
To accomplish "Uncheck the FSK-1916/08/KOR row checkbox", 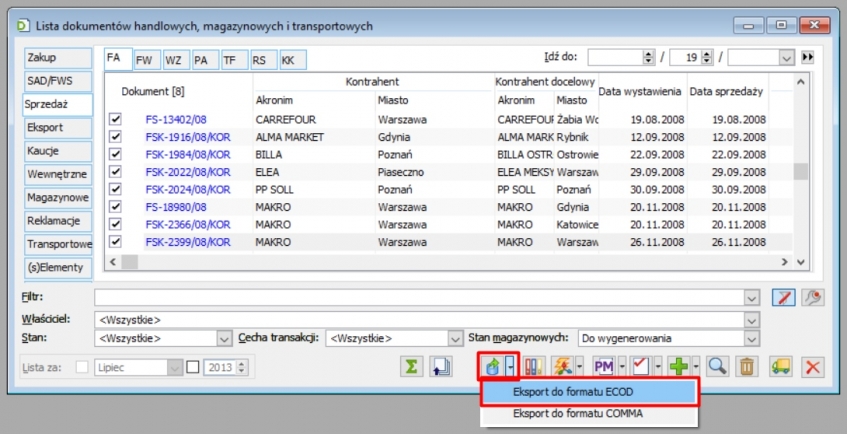I will (115, 137).
